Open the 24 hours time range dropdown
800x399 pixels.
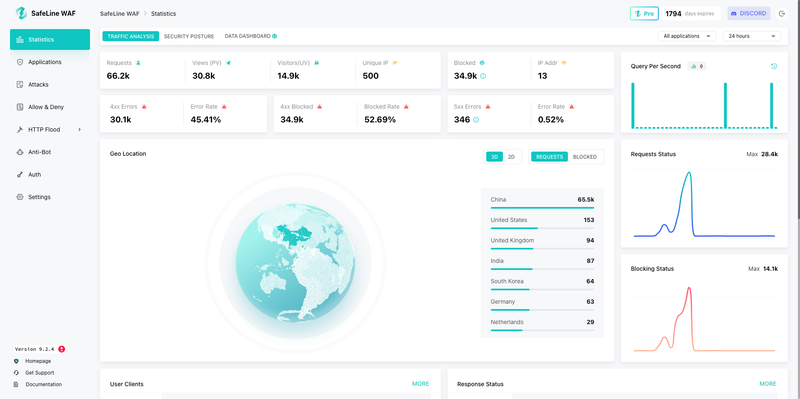752,36
